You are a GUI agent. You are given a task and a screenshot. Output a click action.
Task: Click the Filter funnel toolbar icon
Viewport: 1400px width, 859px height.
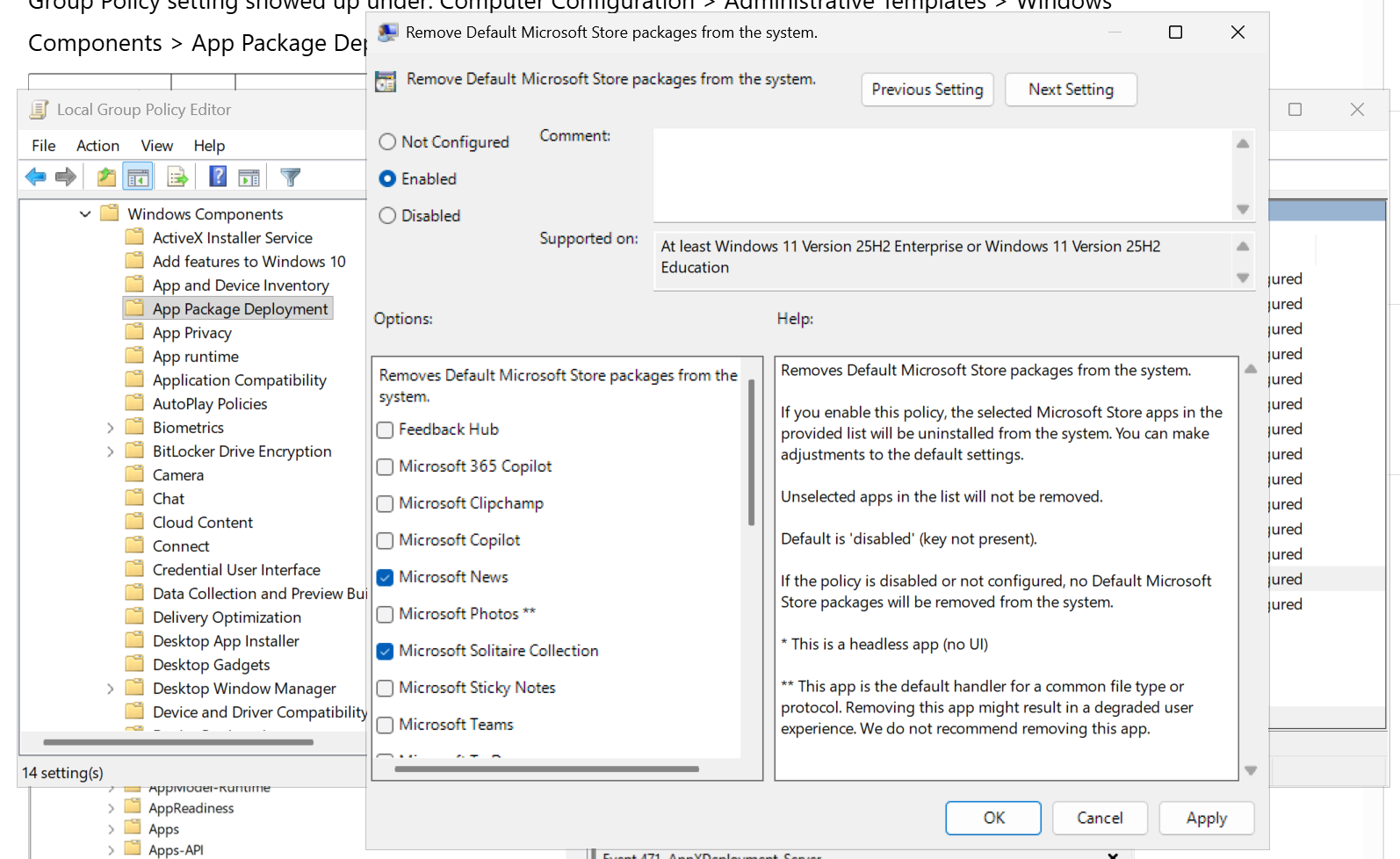point(291,177)
